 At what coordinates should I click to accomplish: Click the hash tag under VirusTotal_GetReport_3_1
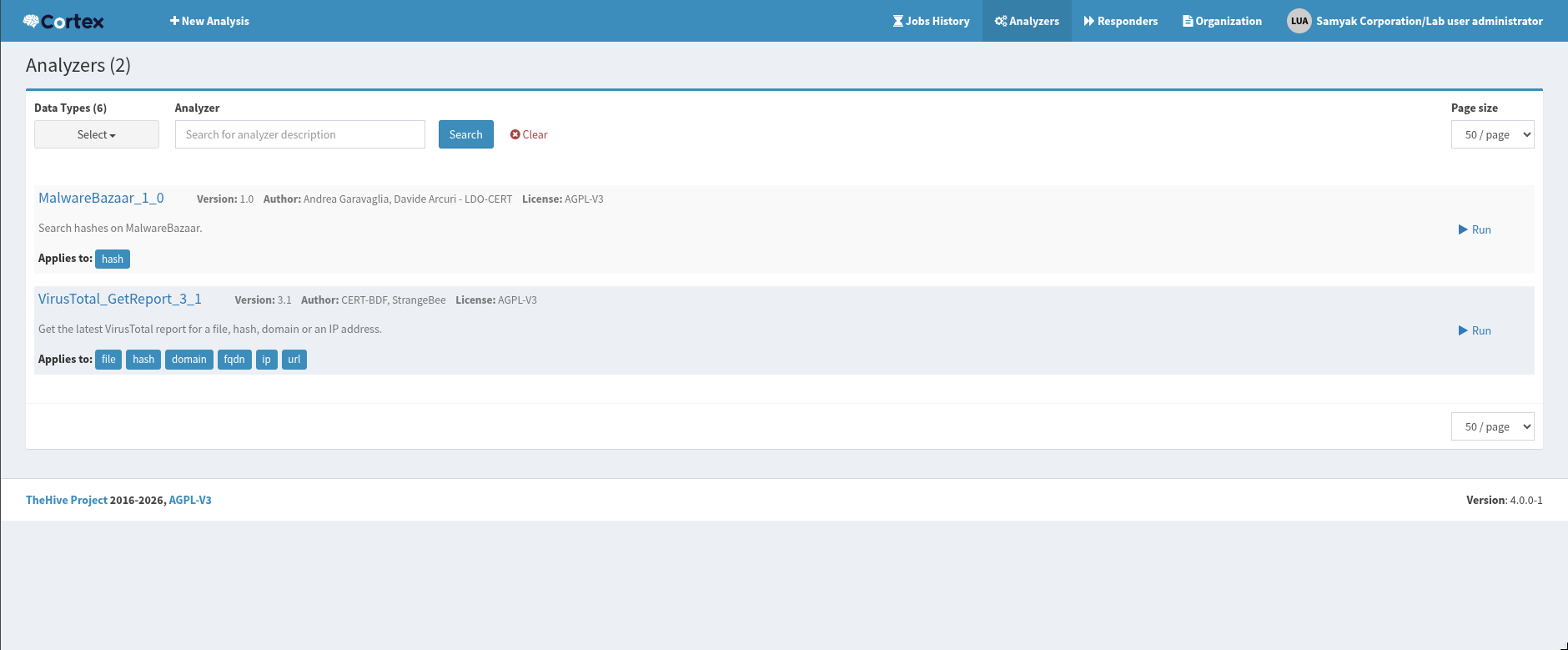(143, 360)
